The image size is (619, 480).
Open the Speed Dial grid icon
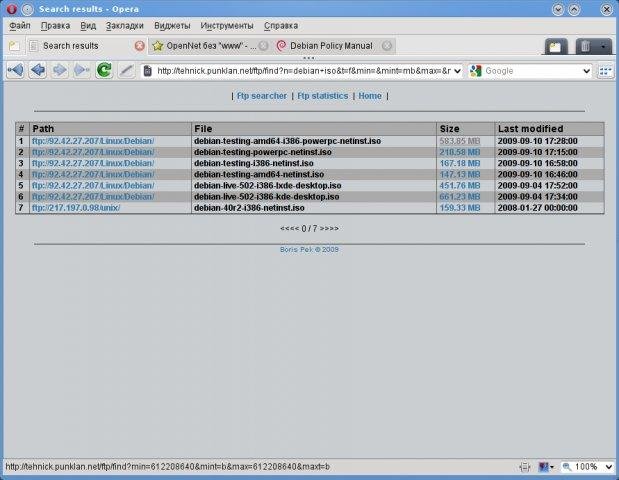pos(605,71)
